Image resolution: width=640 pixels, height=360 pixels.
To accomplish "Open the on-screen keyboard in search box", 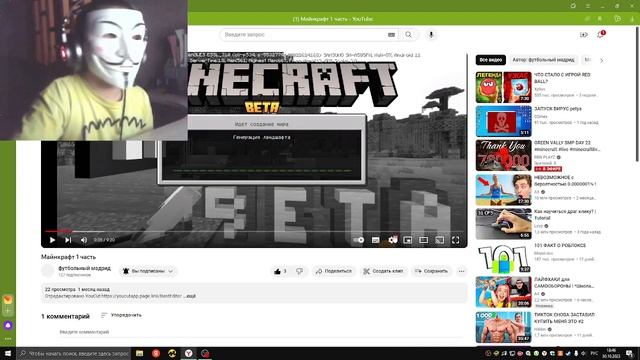I will (x=391, y=35).
